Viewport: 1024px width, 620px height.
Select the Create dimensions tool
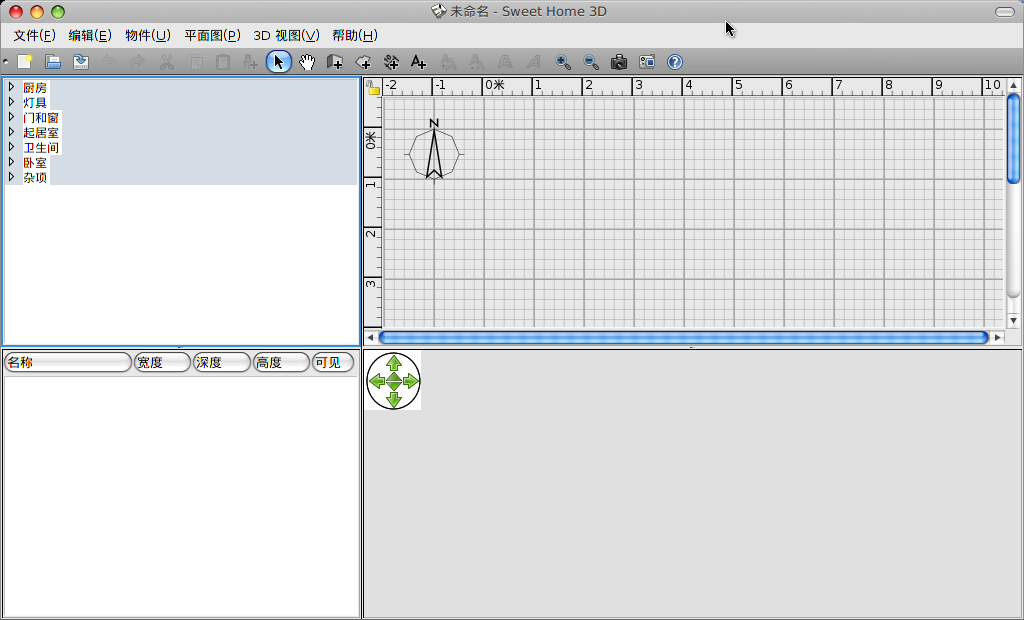point(391,62)
